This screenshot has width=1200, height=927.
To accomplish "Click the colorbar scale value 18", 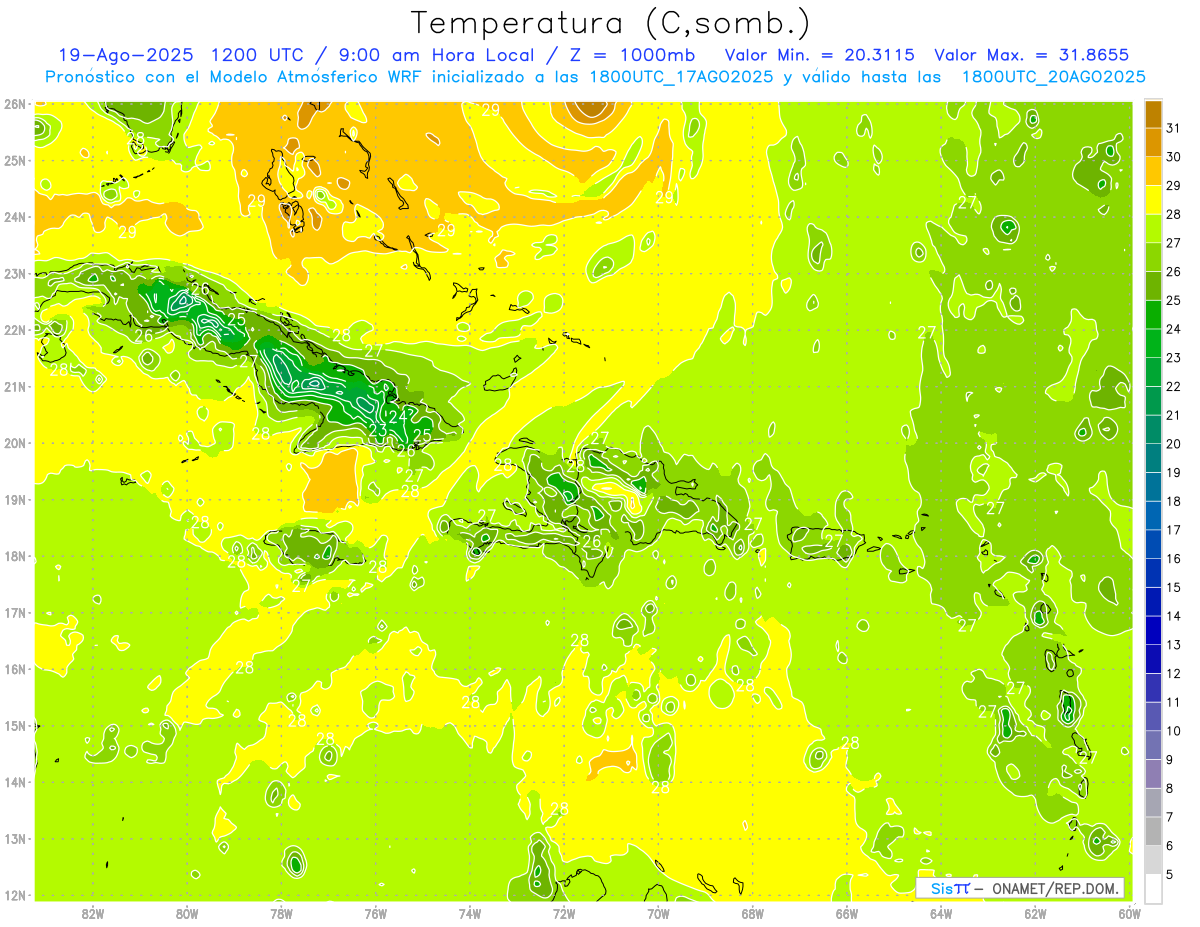I will point(1173,501).
